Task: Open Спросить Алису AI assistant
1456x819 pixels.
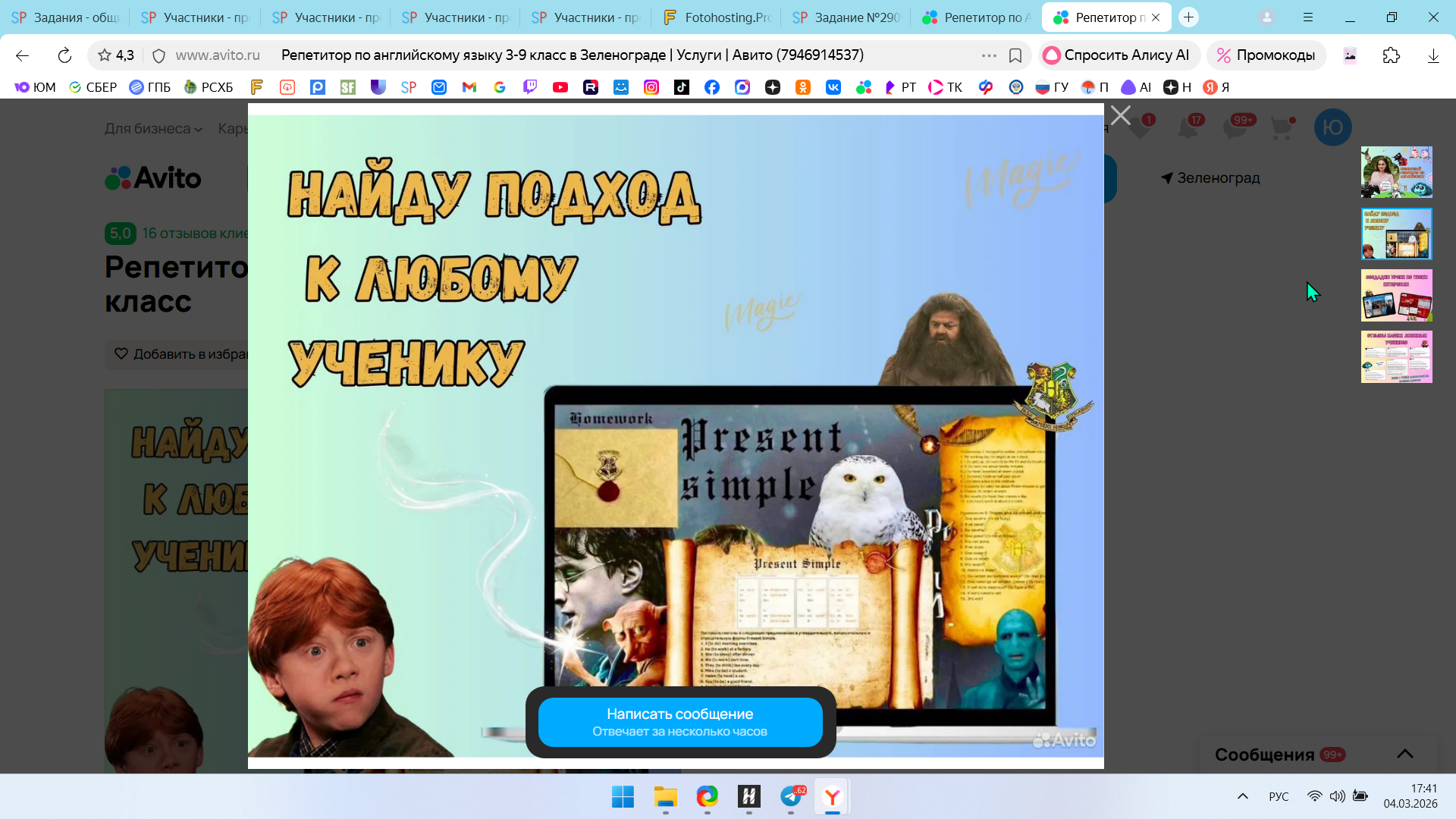Action: click(1116, 55)
